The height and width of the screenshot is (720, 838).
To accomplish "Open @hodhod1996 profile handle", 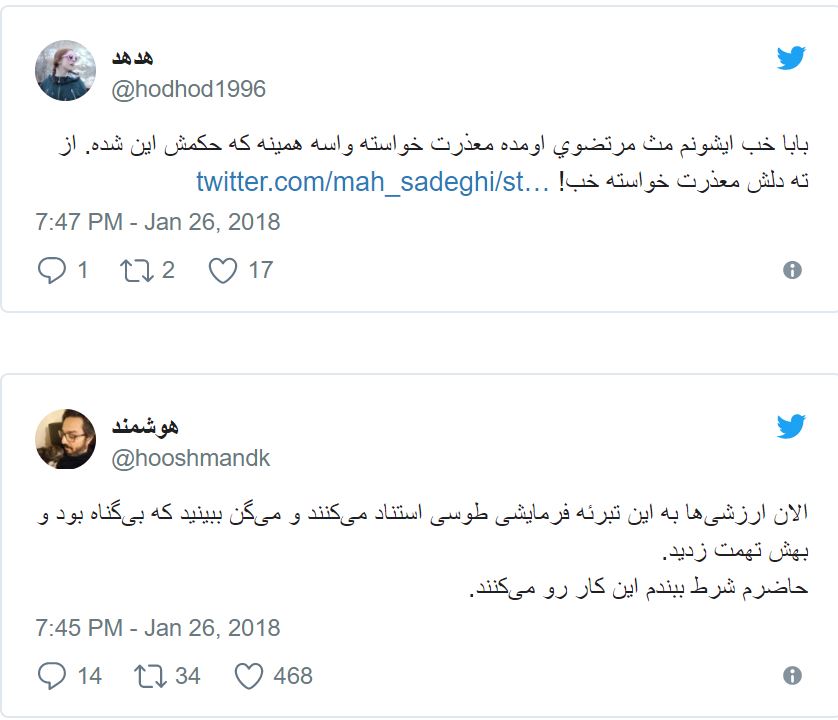I will tap(188, 89).
